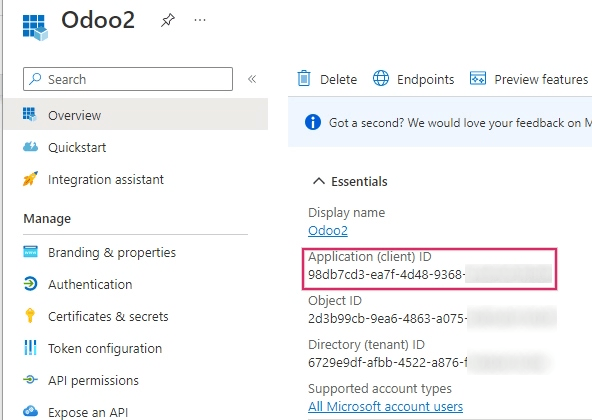Open Integration assistant
592x420 pixels.
point(106,179)
